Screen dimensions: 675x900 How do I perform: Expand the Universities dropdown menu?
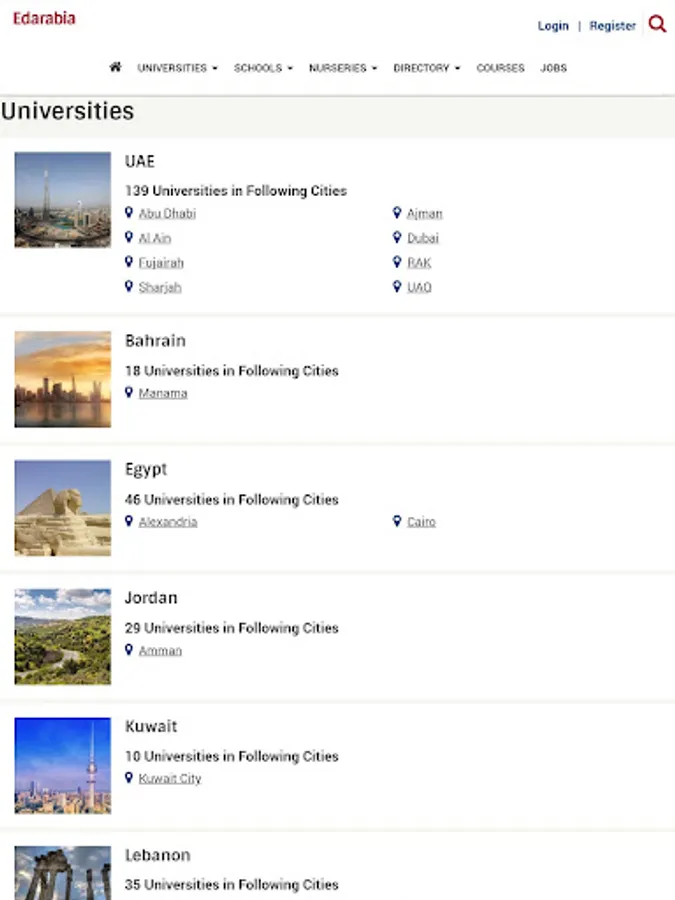click(x=177, y=68)
